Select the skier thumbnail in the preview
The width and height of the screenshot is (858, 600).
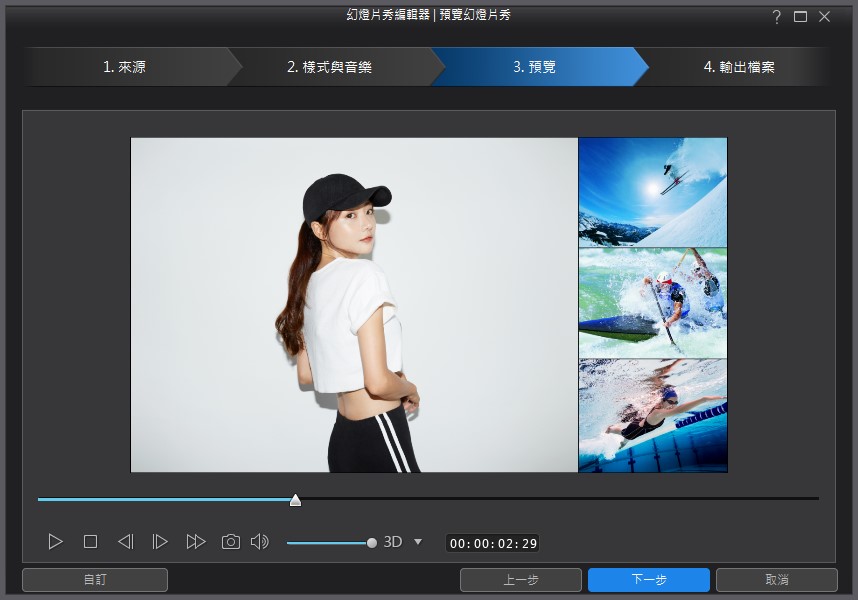[x=652, y=191]
